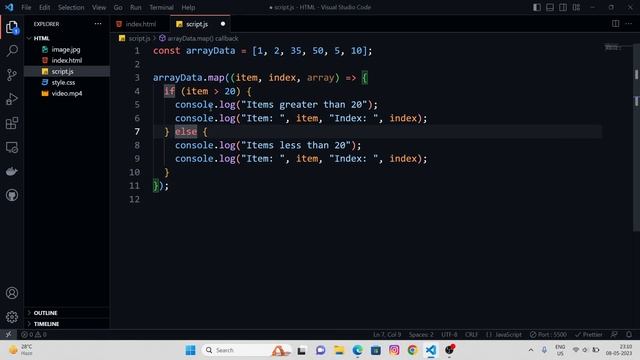Open index.html in the Explorer
The image size is (640, 360).
pyautogui.click(x=67, y=60)
